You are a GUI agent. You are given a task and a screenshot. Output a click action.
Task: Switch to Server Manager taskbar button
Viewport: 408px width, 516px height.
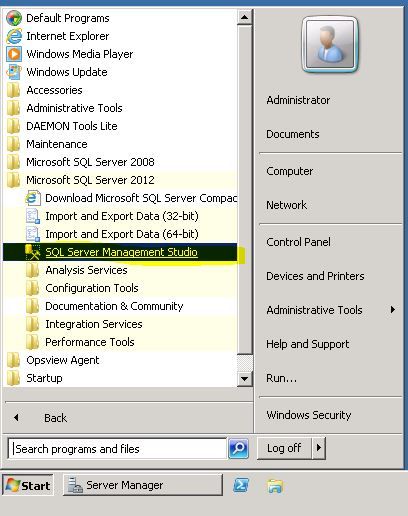click(x=143, y=485)
